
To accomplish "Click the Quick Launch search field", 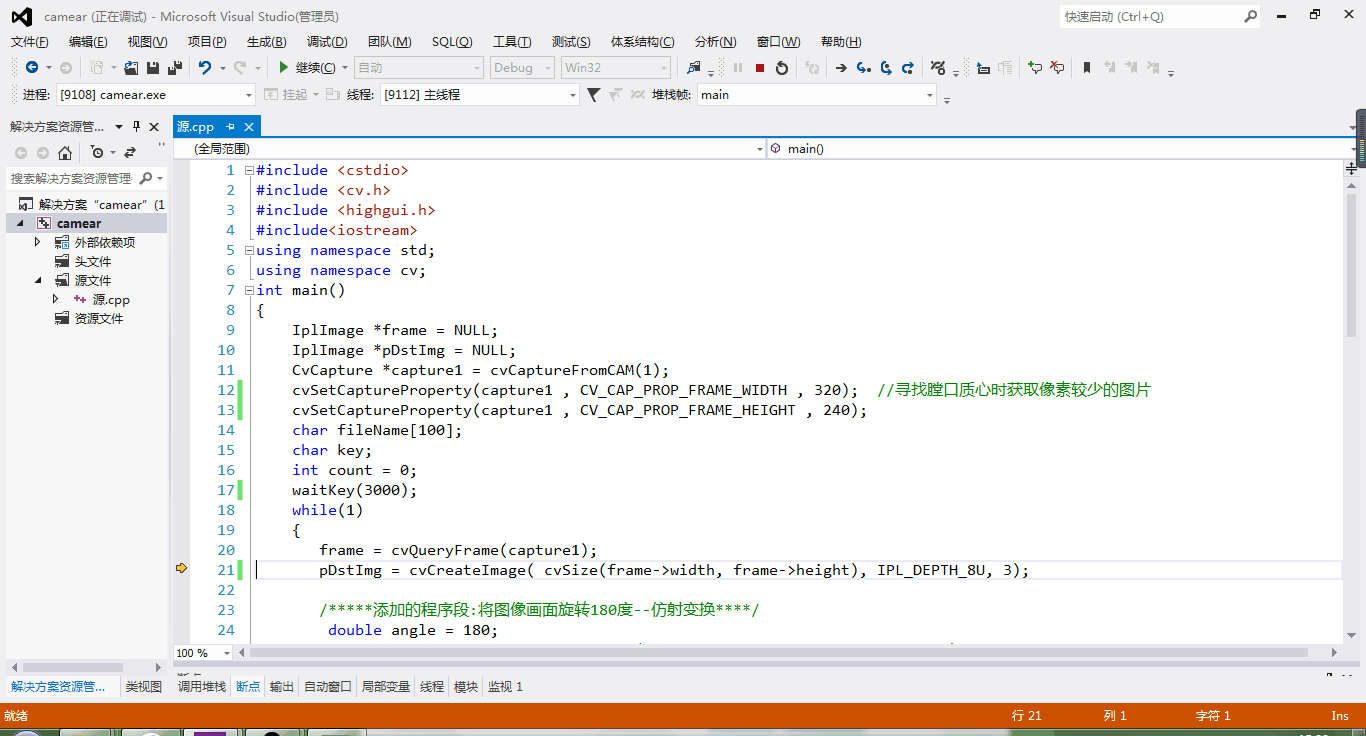I will [x=1150, y=16].
